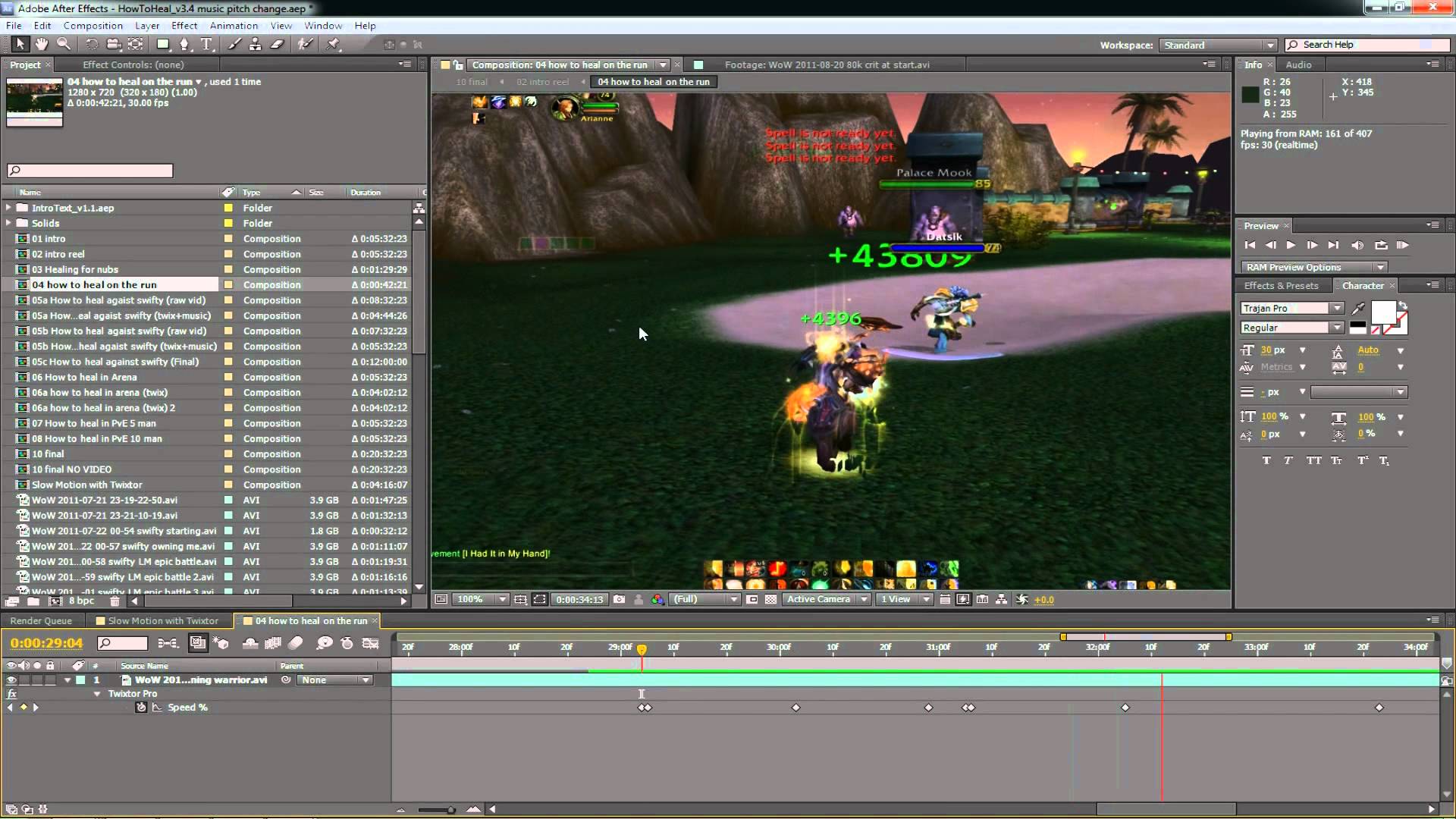Open the magnification 100% dropdown
The height and width of the screenshot is (819, 1456).
[x=482, y=599]
